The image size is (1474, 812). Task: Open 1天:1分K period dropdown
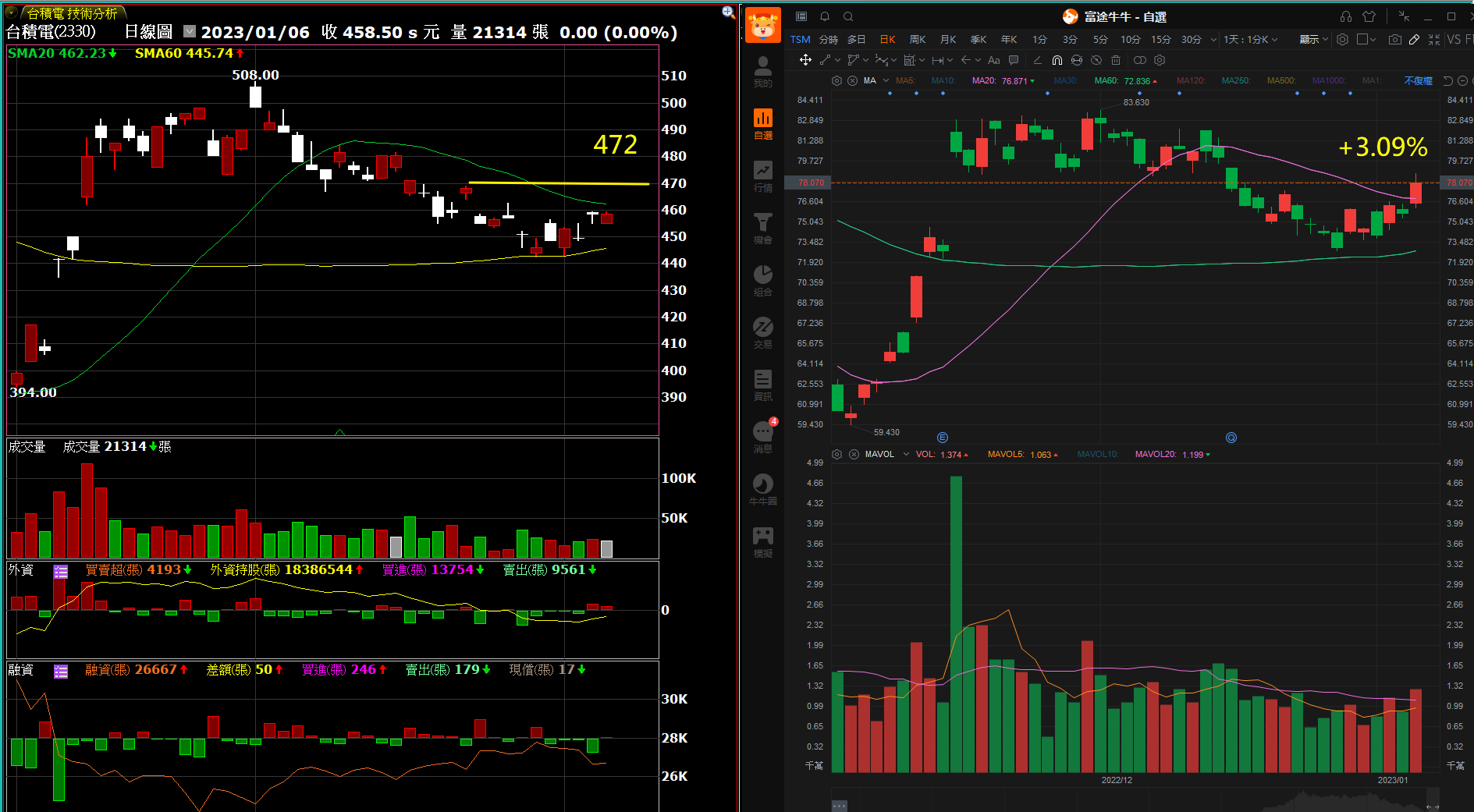[x=1250, y=39]
